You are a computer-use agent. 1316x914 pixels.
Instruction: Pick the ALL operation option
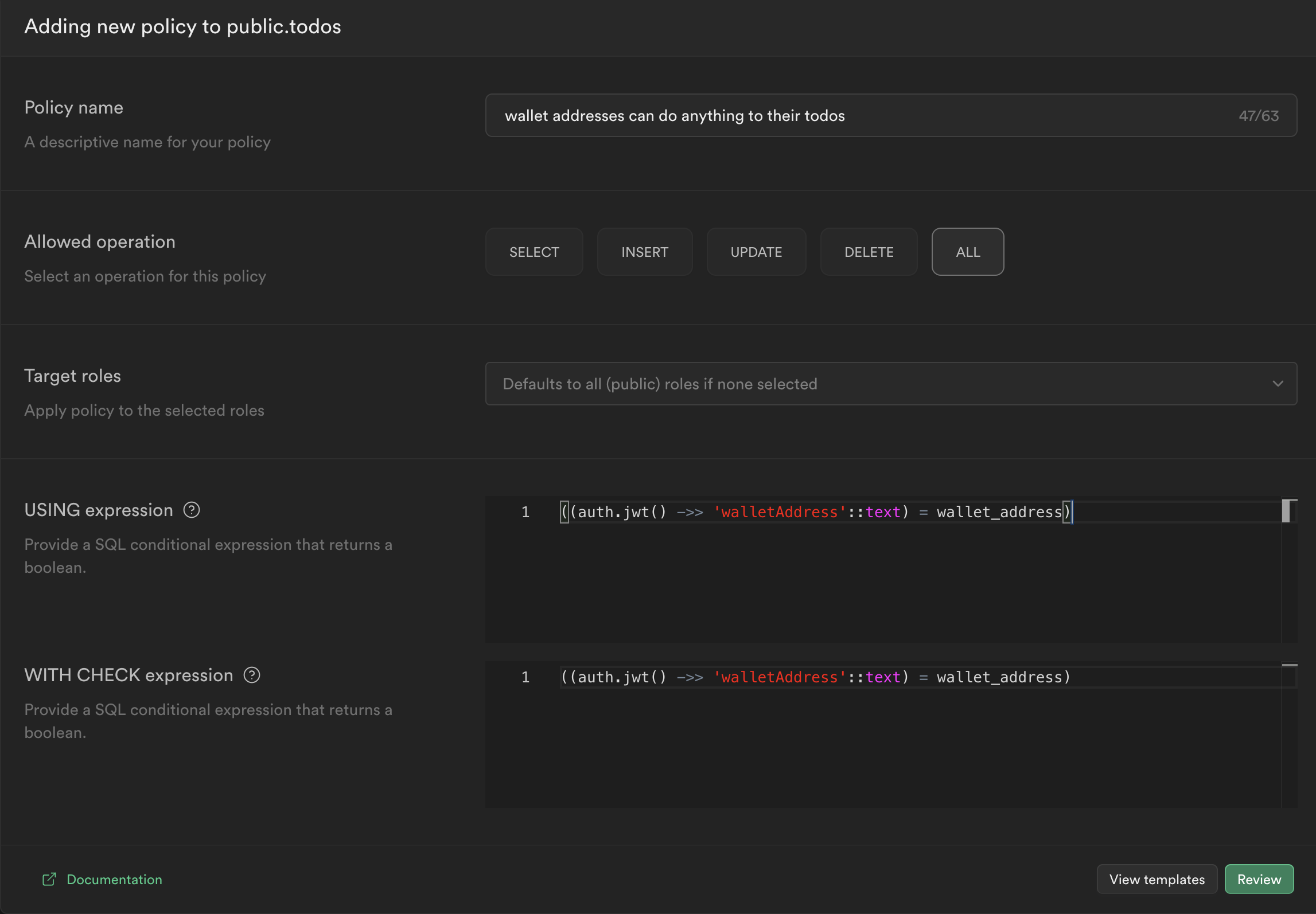[x=968, y=252]
